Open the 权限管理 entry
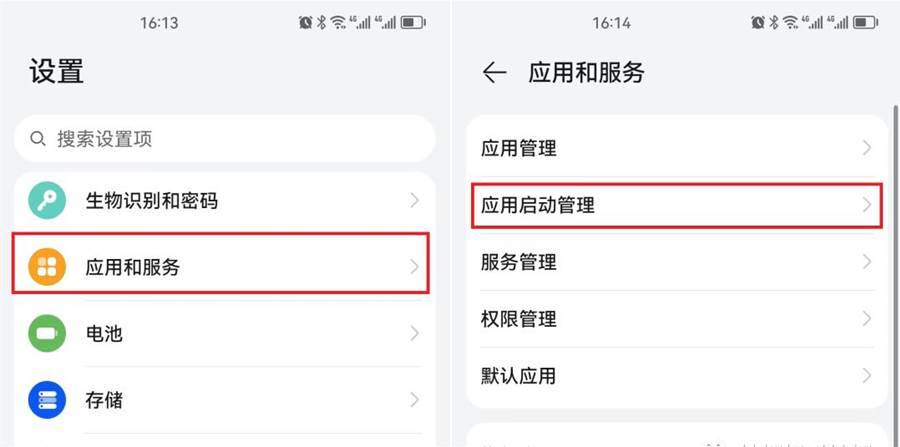900x447 pixels. coord(520,320)
